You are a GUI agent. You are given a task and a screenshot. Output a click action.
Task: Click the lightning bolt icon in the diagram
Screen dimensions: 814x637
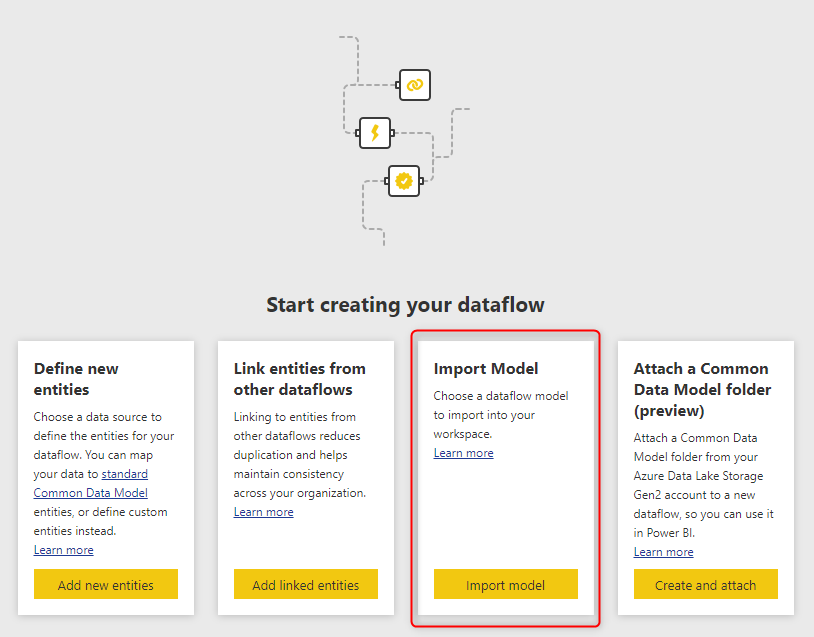375,133
